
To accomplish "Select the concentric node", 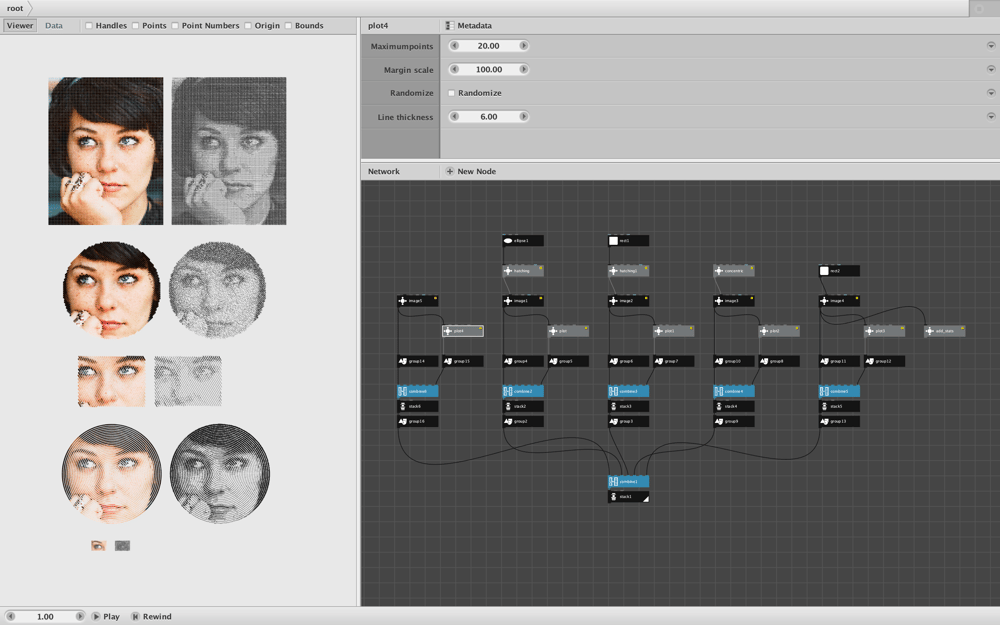I will click(733, 270).
